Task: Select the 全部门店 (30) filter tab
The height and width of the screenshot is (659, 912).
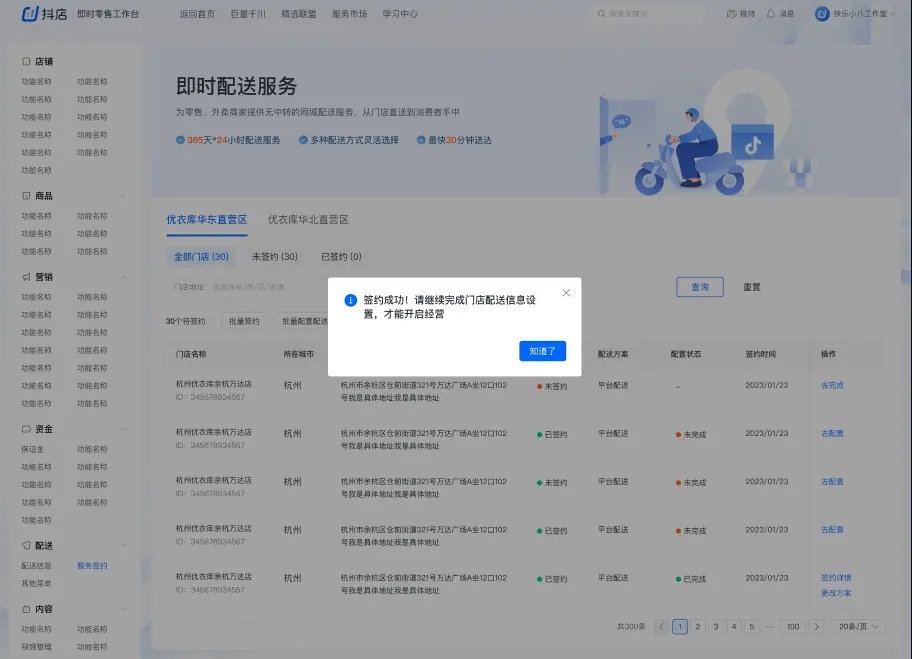Action: click(201, 257)
